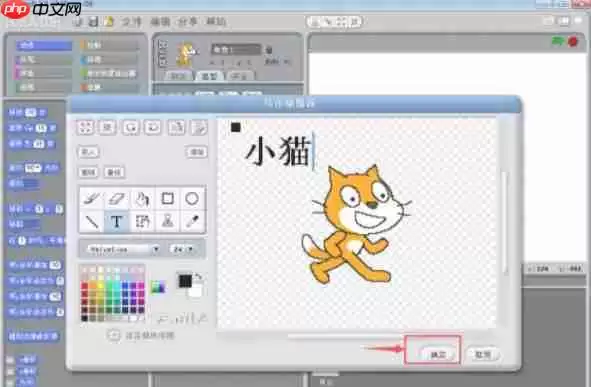Click the lock icon beside sprite name

pyautogui.click(x=269, y=49)
